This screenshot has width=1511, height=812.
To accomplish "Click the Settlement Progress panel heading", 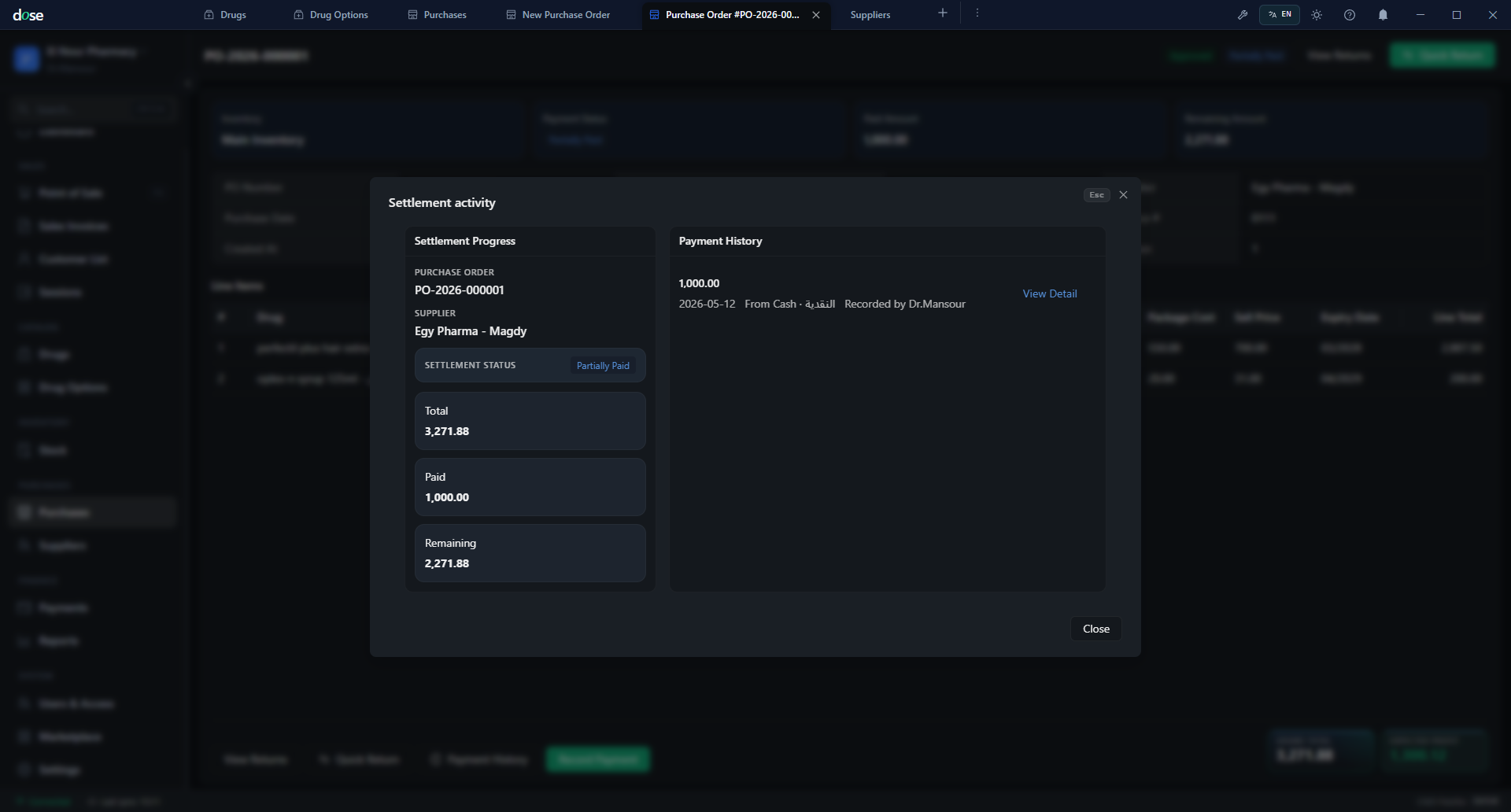I will 465,241.
